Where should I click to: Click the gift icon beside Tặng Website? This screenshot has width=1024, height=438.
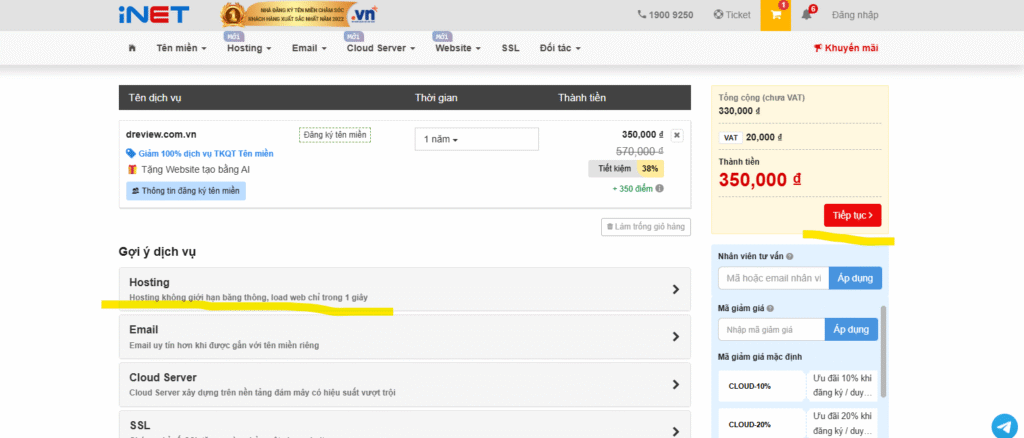click(x=132, y=170)
